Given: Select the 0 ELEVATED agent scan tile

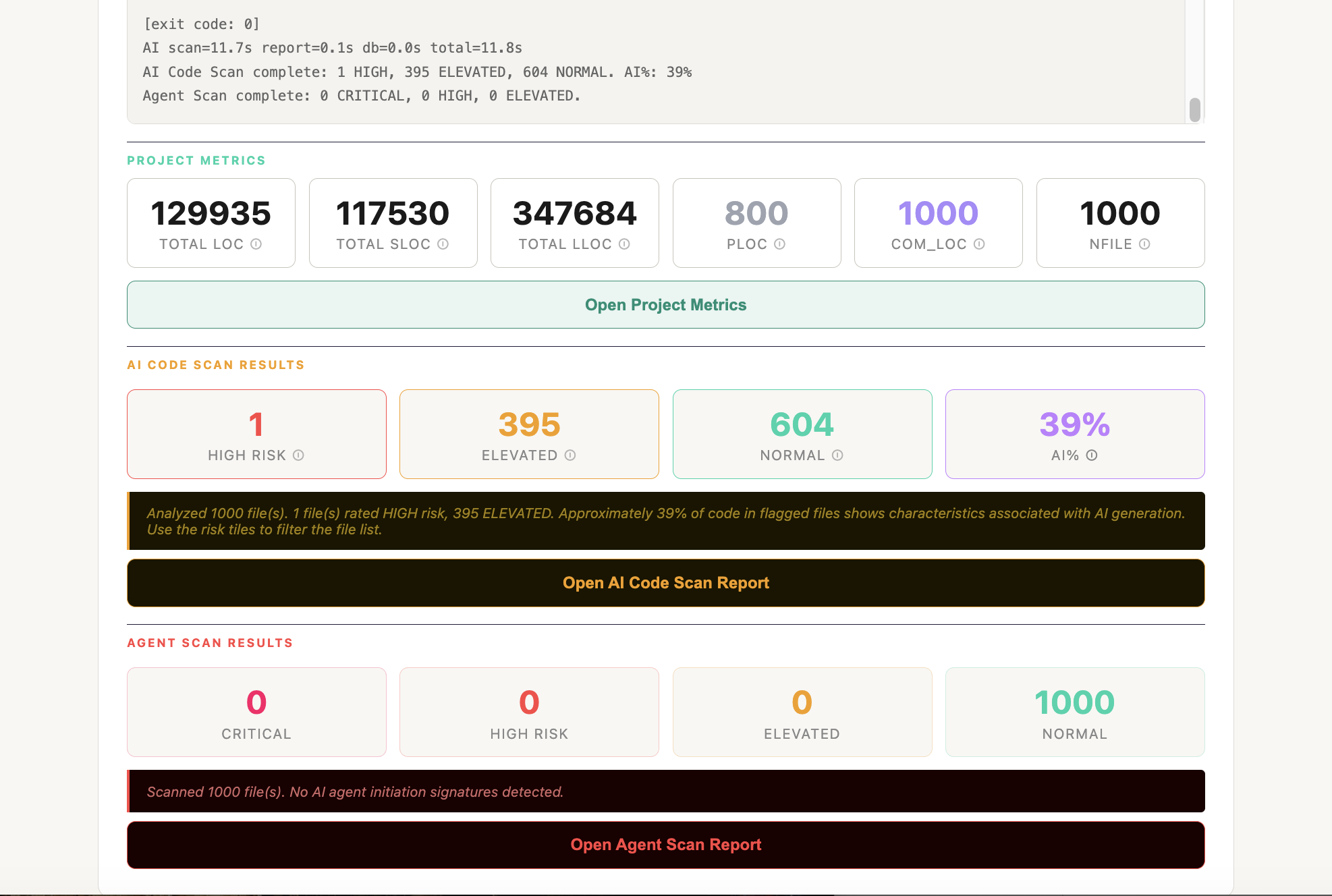Looking at the screenshot, I should click(x=802, y=712).
